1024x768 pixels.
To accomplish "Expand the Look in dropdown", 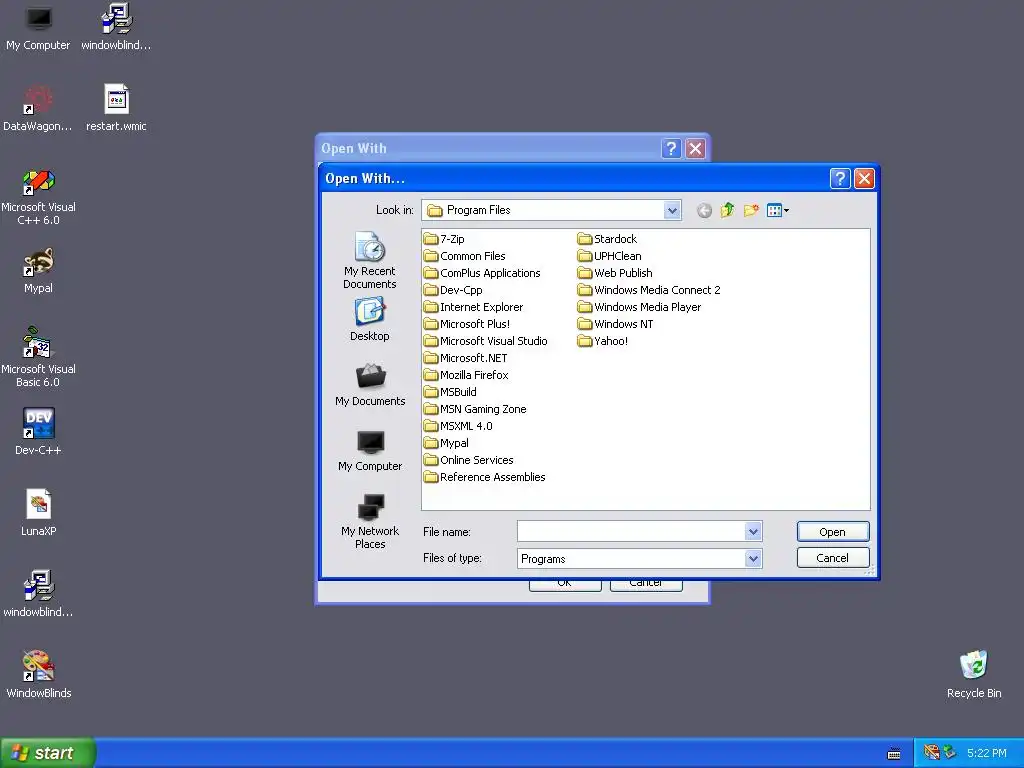I will tap(671, 210).
